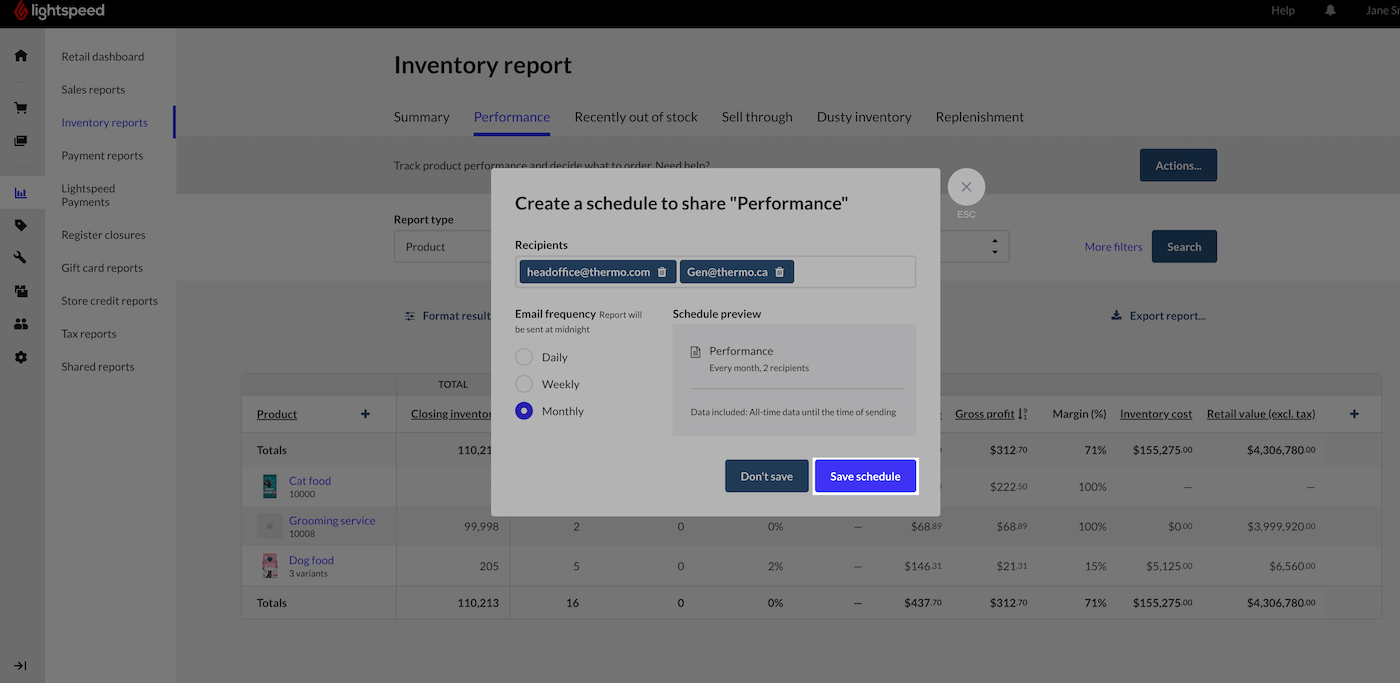Remove headoffice@thermo.com with trash icon
Viewport: 1400px width, 683px height.
[662, 272]
